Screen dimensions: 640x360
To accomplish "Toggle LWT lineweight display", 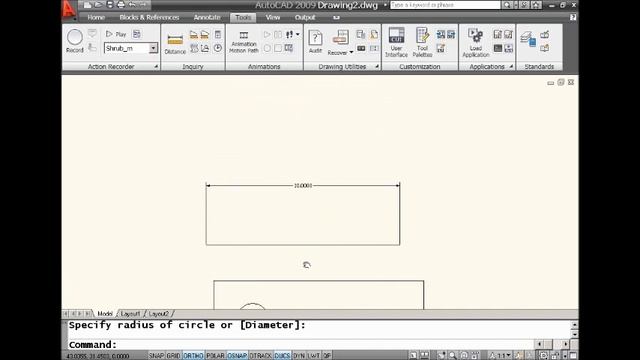I will [314, 356].
